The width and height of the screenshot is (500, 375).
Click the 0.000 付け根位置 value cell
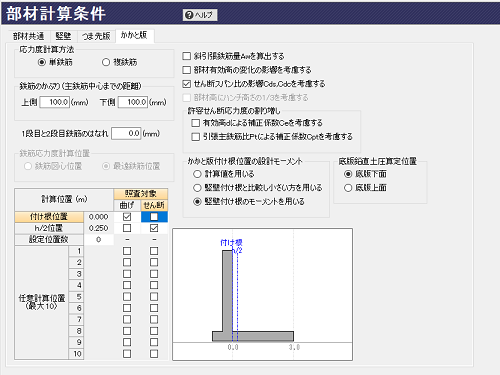[x=99, y=217]
